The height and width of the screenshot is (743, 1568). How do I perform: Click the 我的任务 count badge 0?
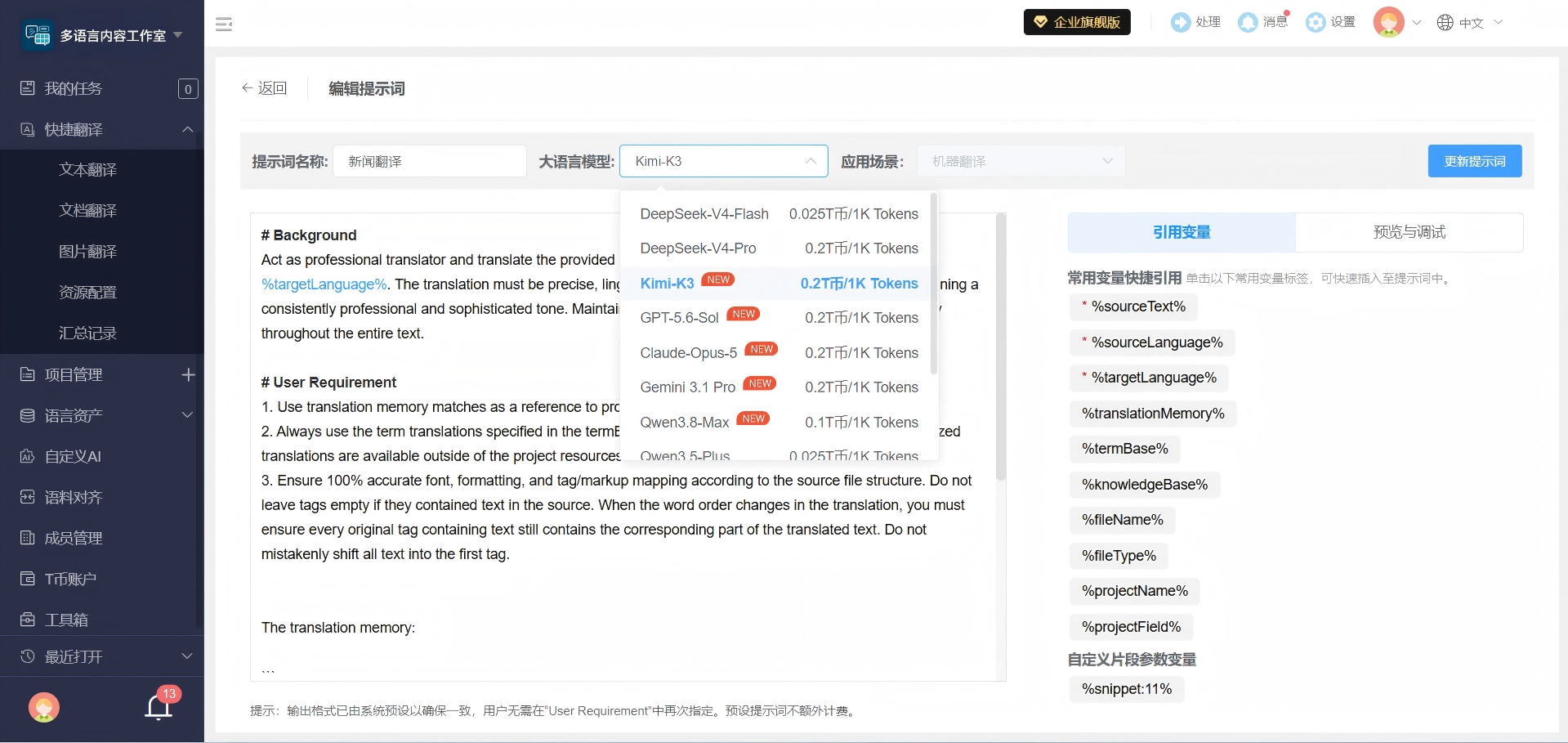(188, 88)
